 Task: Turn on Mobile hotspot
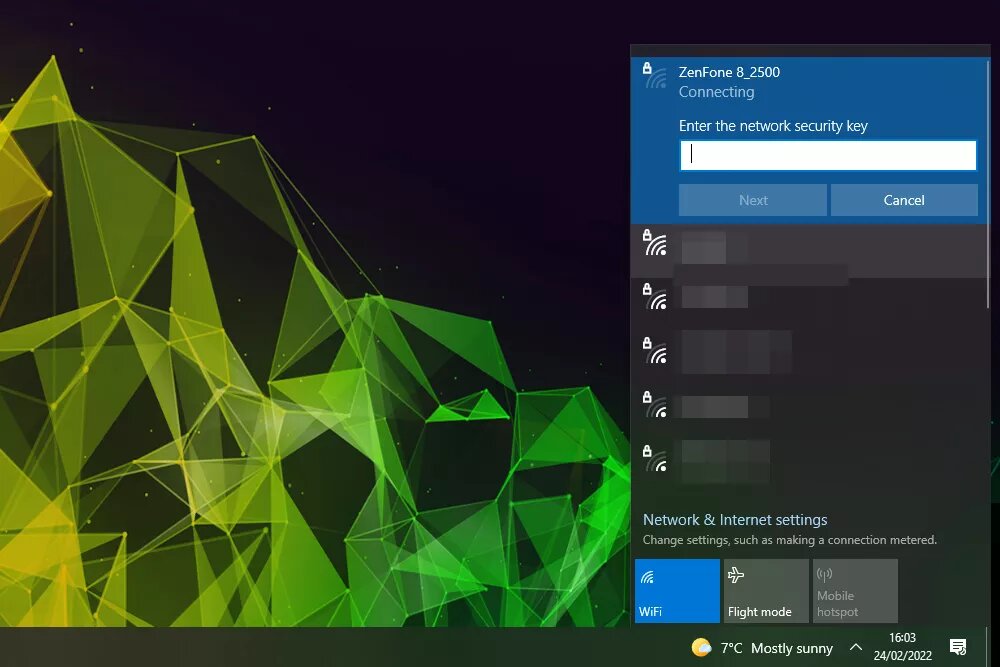854,590
